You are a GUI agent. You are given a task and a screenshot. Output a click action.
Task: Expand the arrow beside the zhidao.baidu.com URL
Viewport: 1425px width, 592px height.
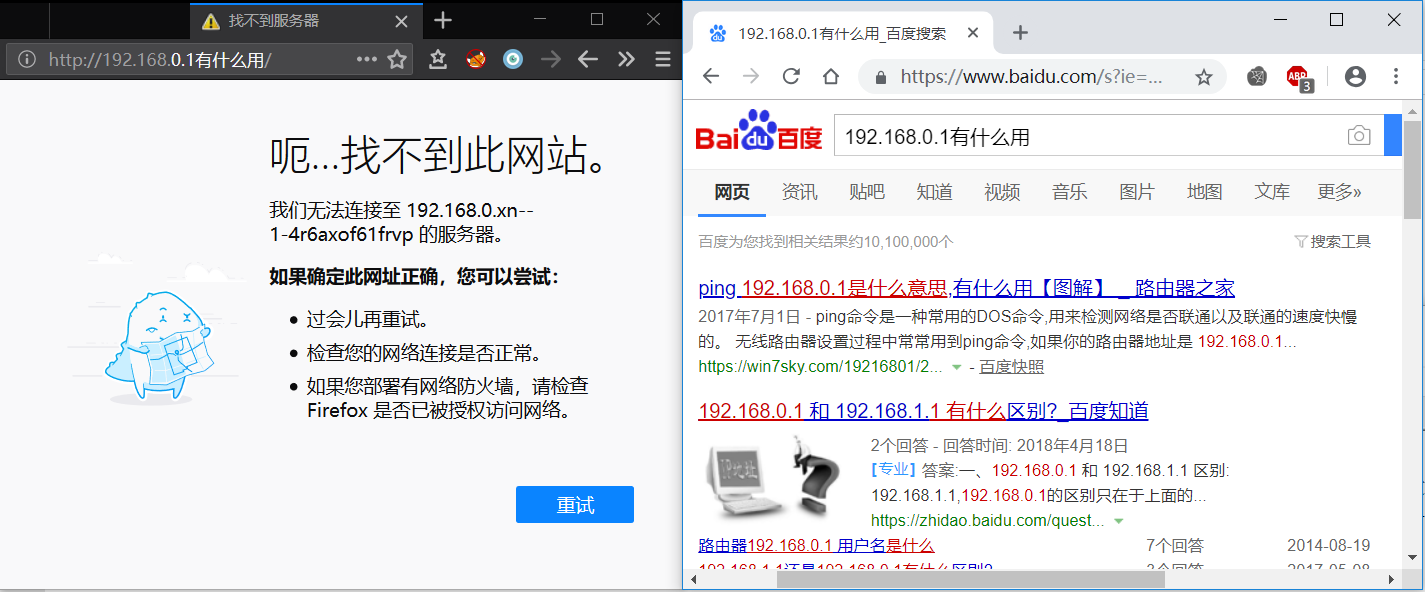(x=1119, y=521)
